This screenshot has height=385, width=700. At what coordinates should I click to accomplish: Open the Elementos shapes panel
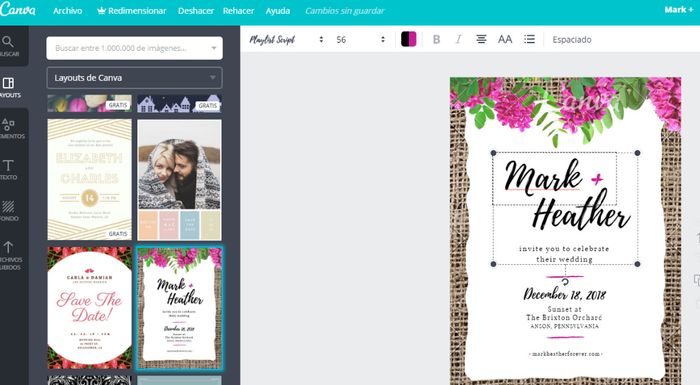click(x=8, y=128)
